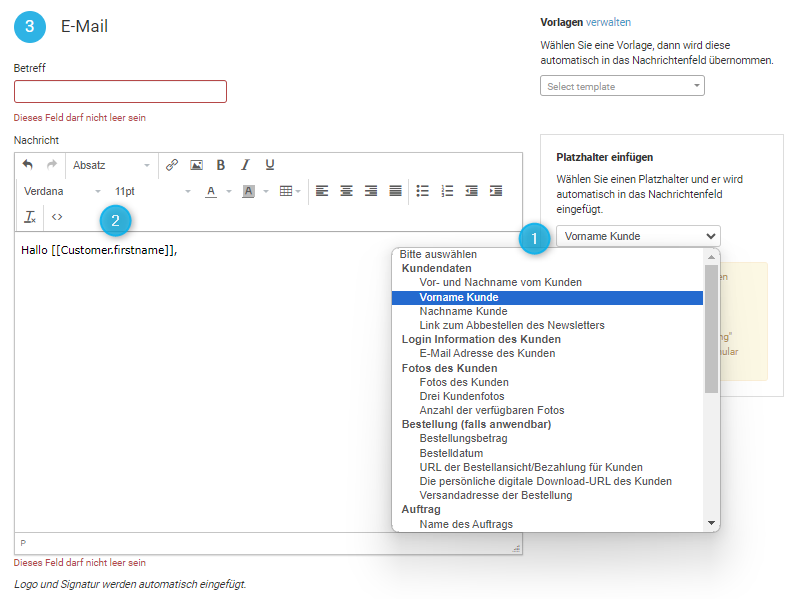Toggle bold formatting

point(221,165)
